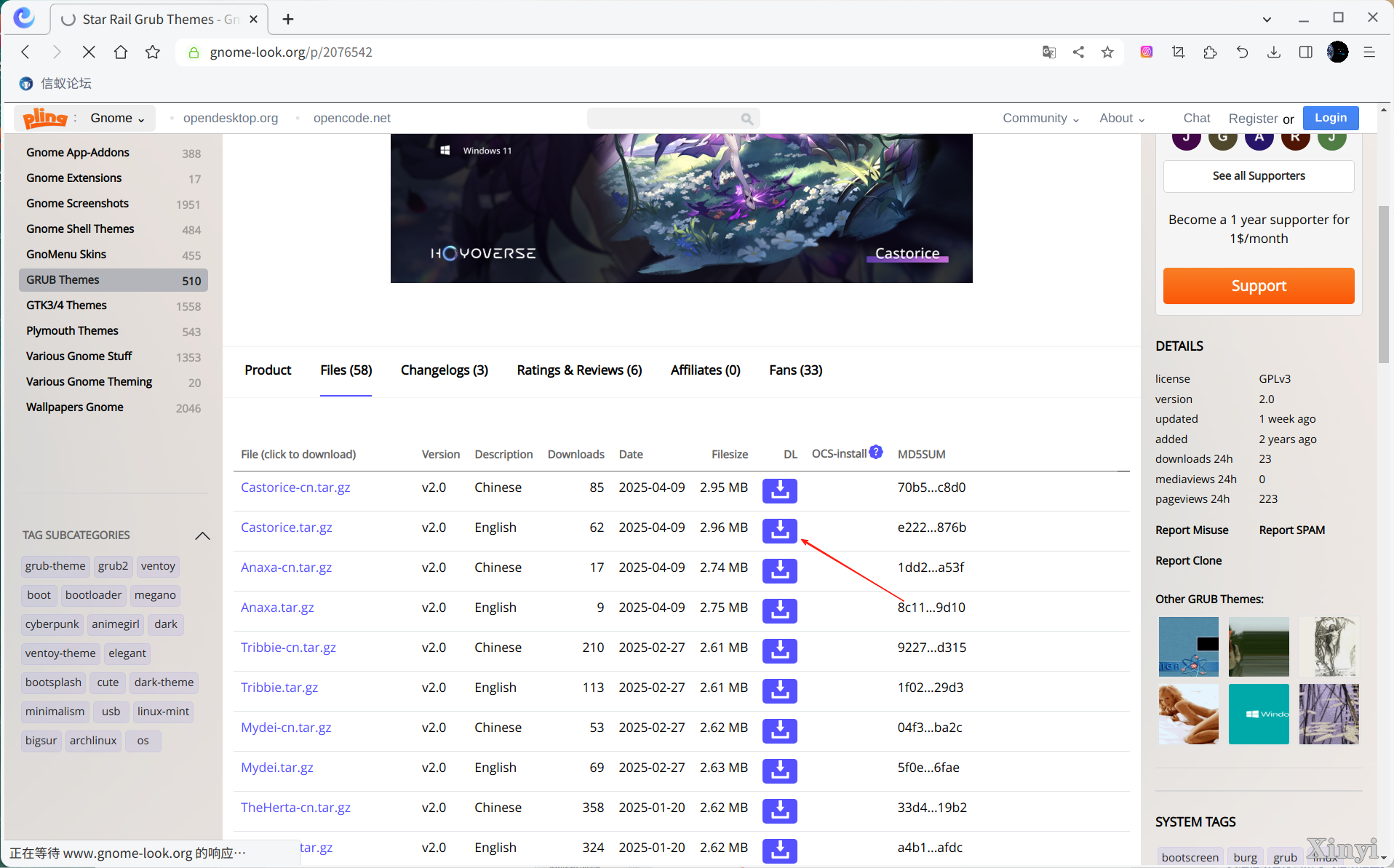The image size is (1394, 868).
Task: Select GRUB Themes category
Action: (x=113, y=280)
